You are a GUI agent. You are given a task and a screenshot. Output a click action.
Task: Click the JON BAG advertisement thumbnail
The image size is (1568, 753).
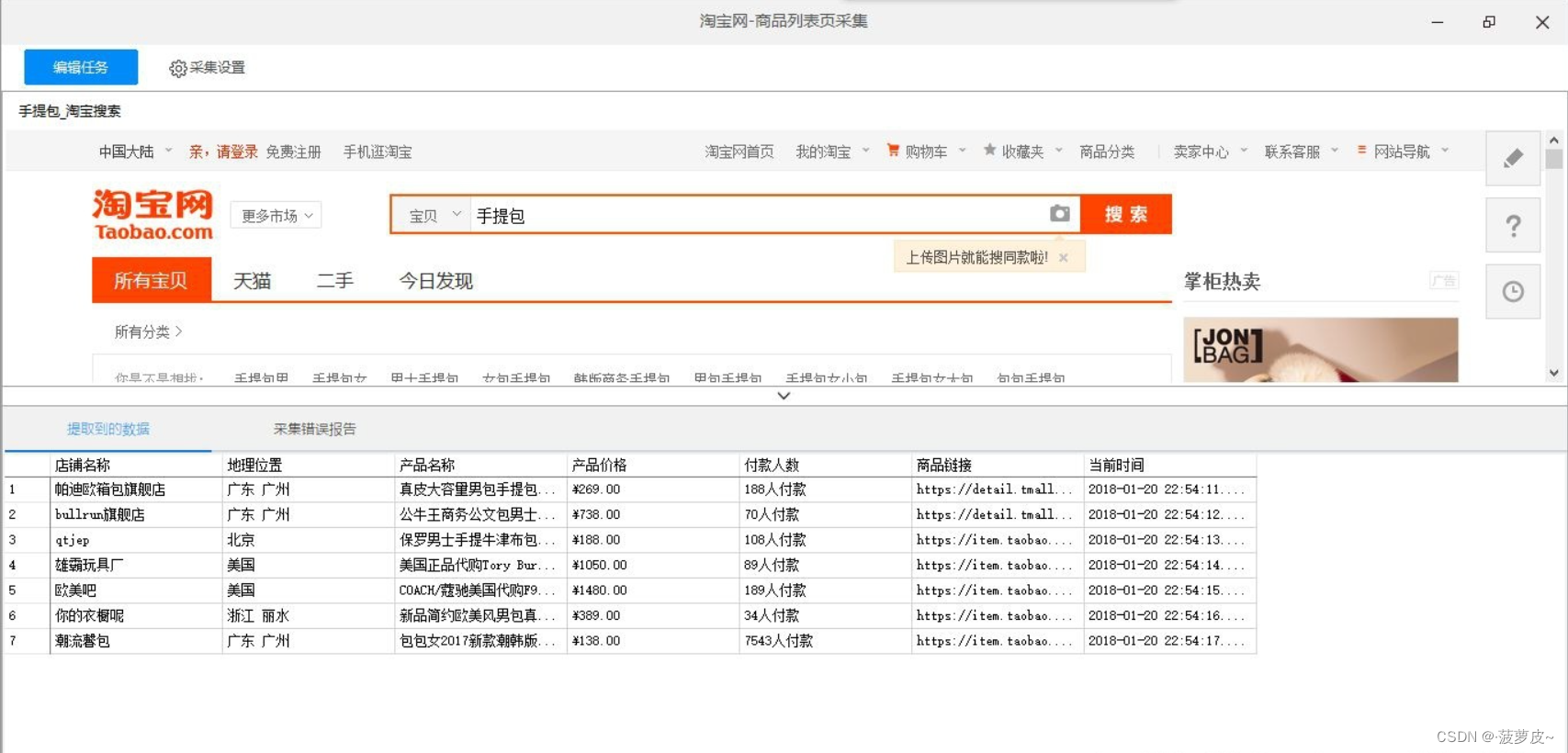click(1321, 350)
